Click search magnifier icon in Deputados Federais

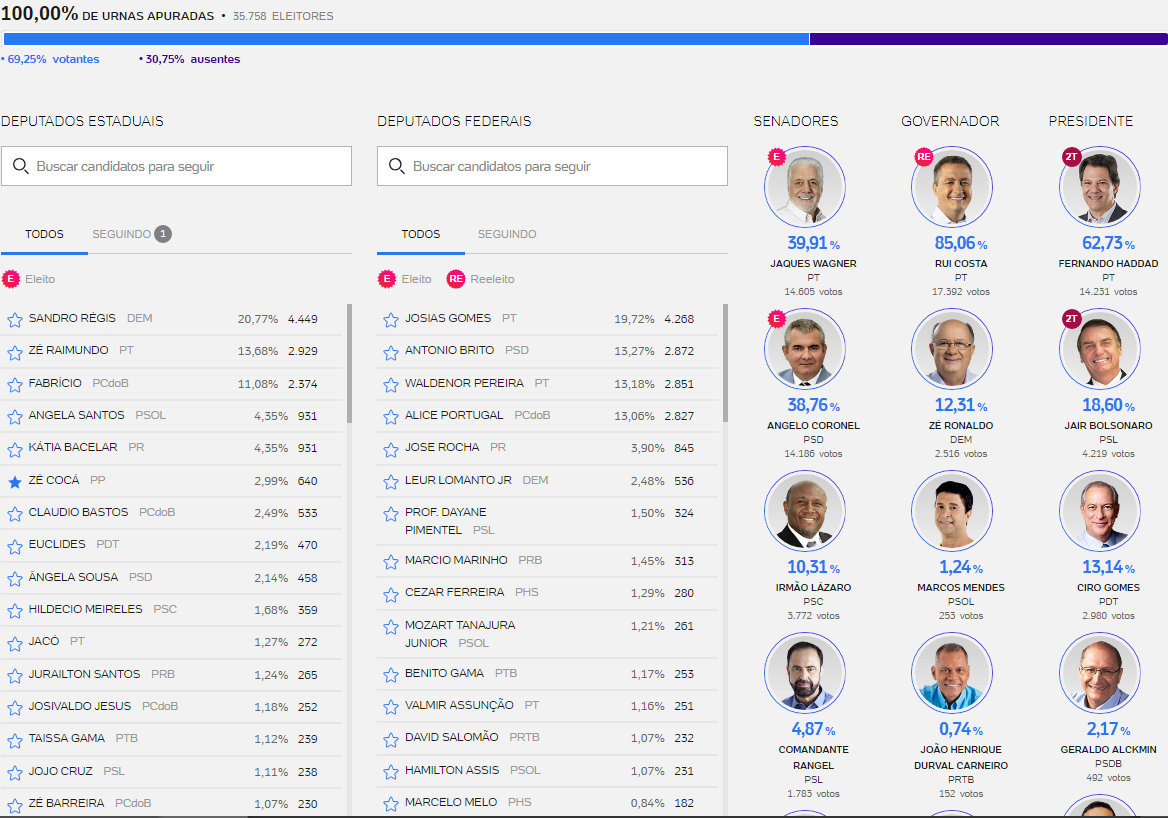click(396, 166)
